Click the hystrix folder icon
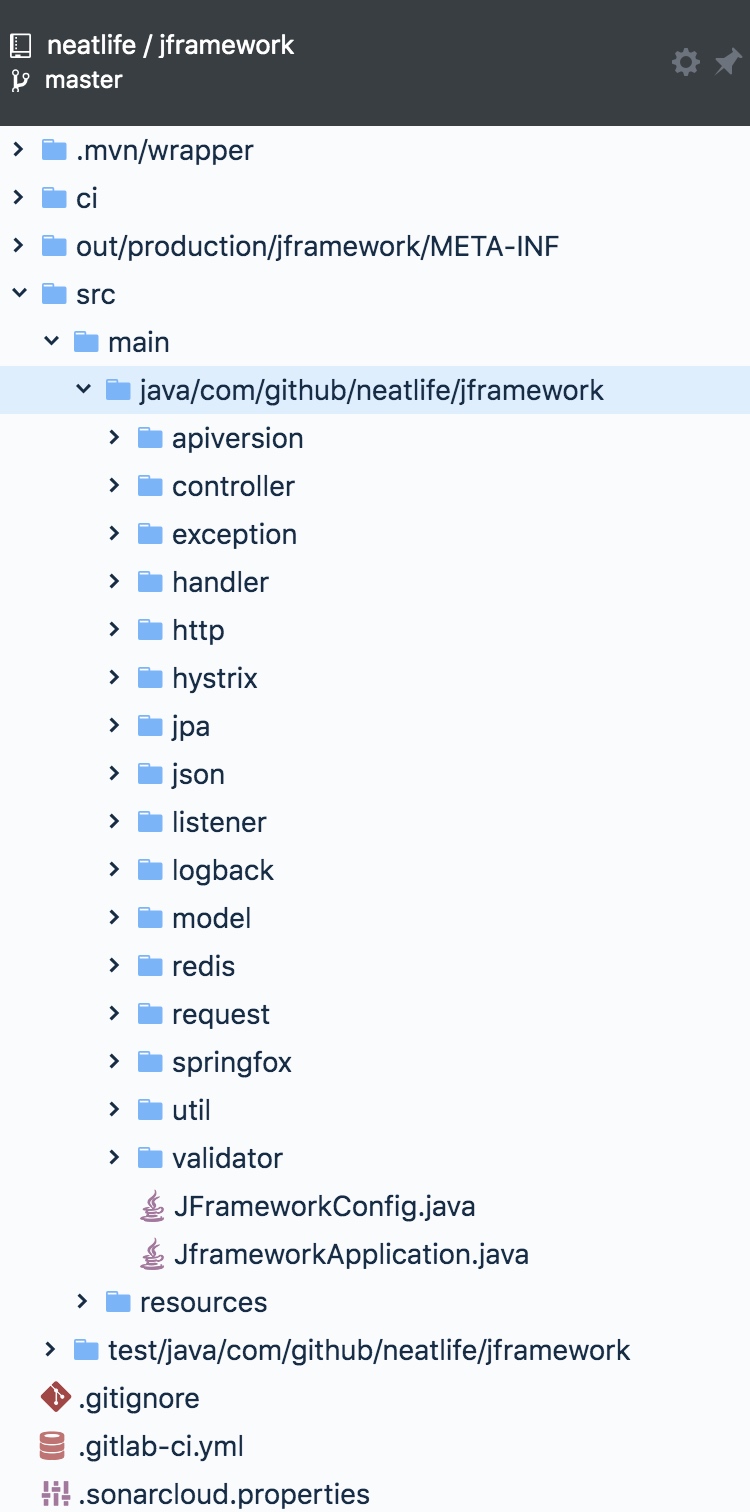This screenshot has height=1512, width=750. click(x=150, y=678)
